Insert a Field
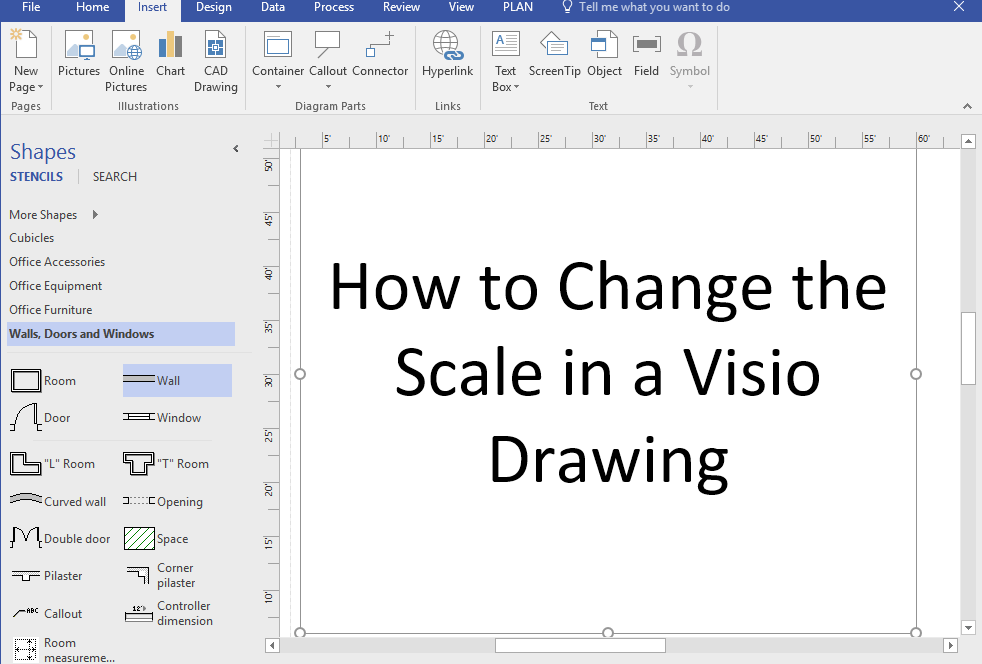The height and width of the screenshot is (664, 982). click(646, 55)
